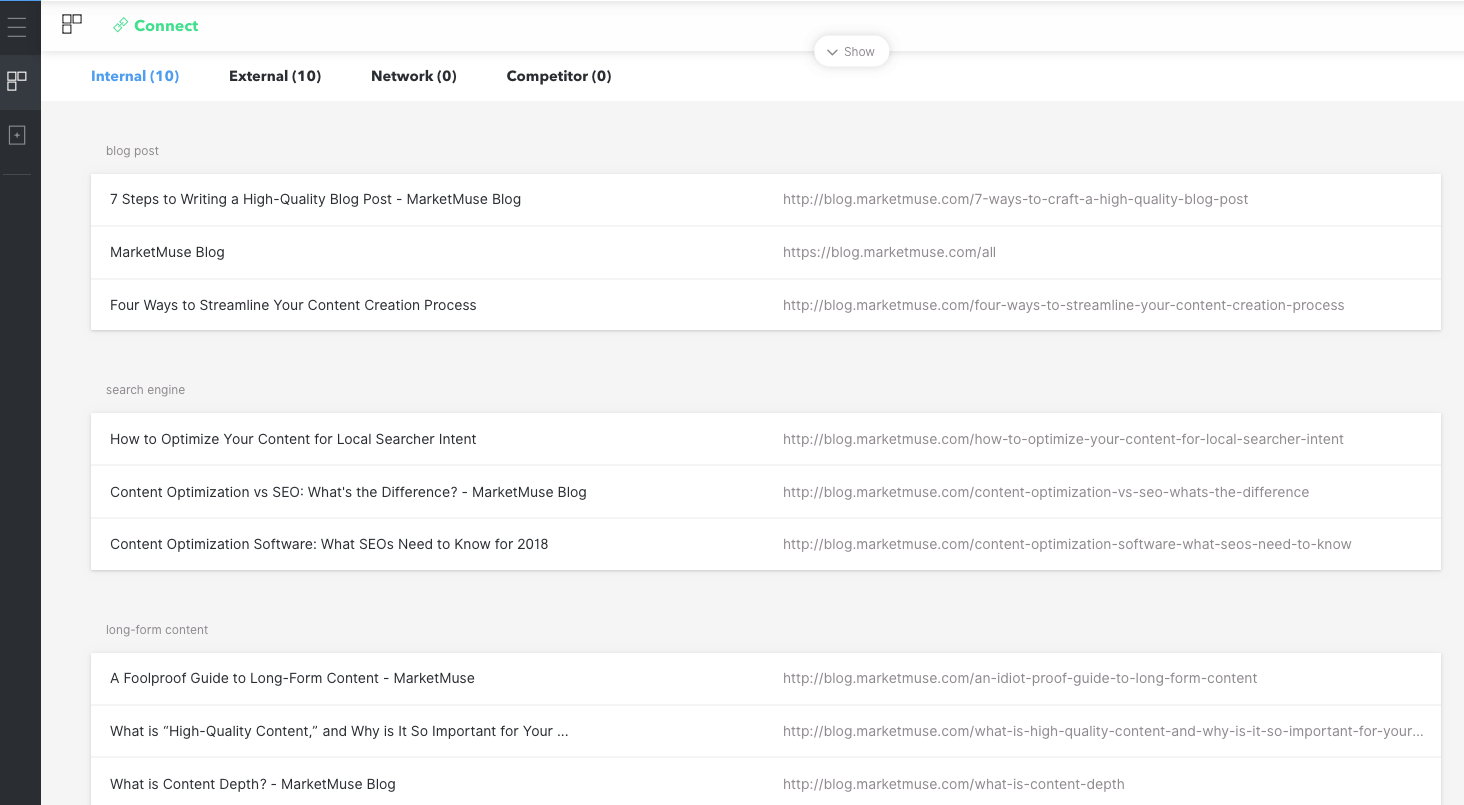
Task: Open the what-is-high-quality-content-and-why URL
Action: (1104, 732)
